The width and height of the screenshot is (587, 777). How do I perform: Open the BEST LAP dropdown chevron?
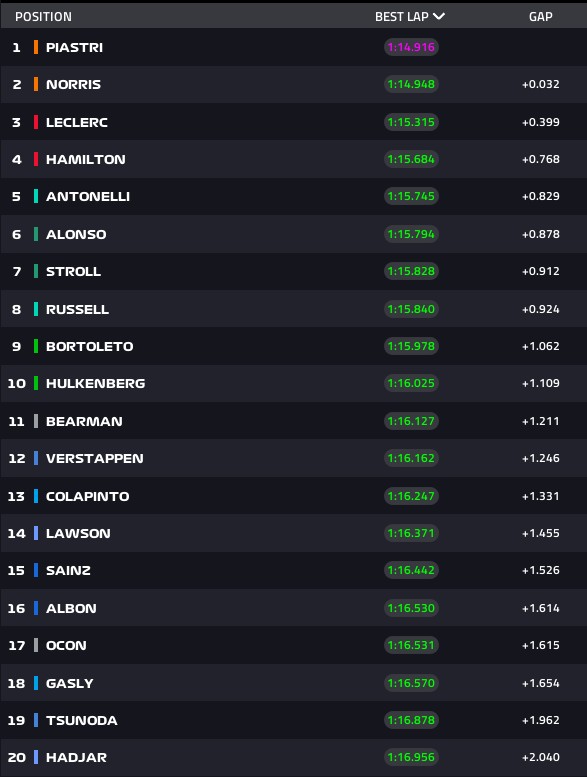pos(438,16)
